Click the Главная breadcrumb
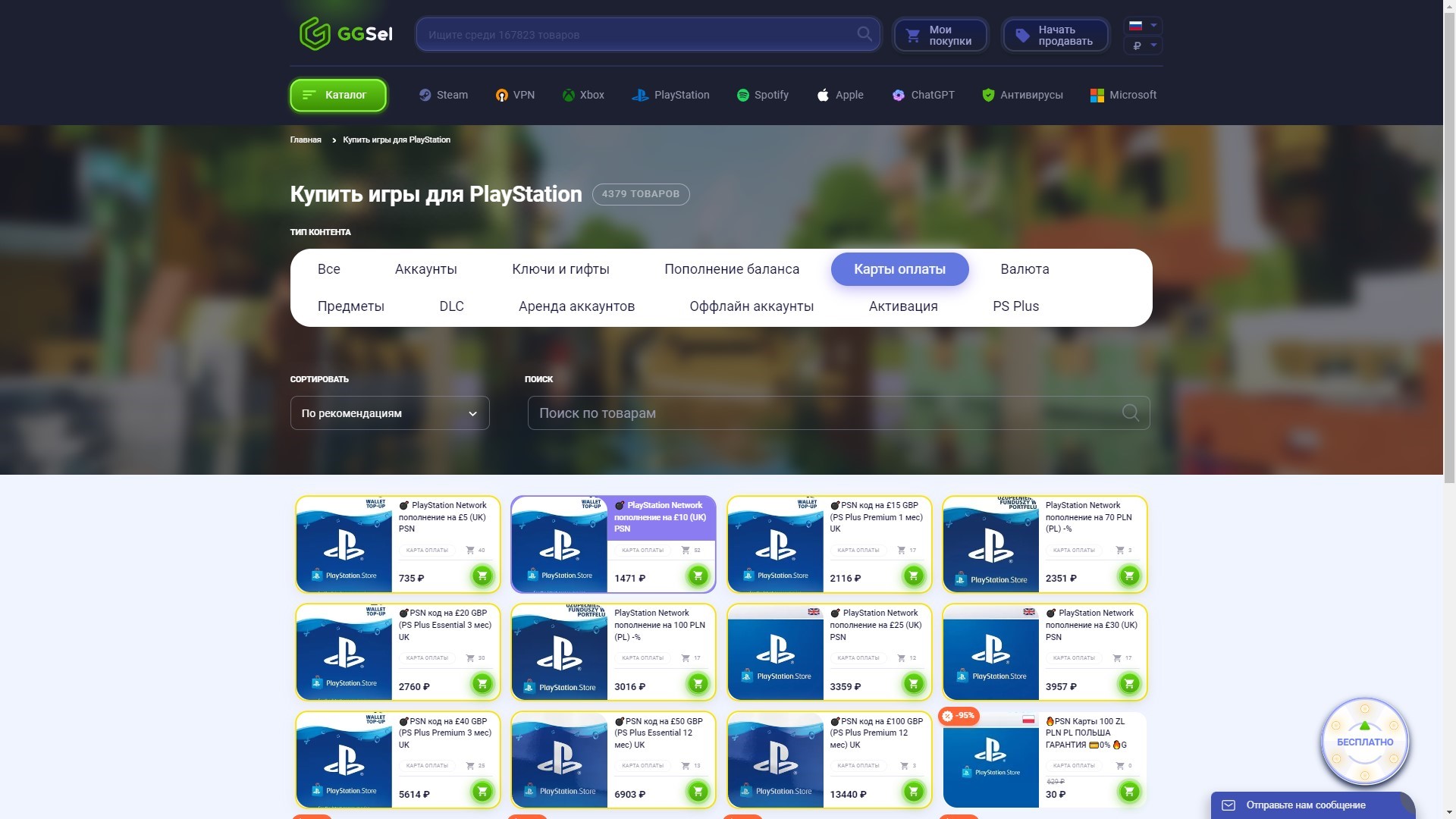 306,140
